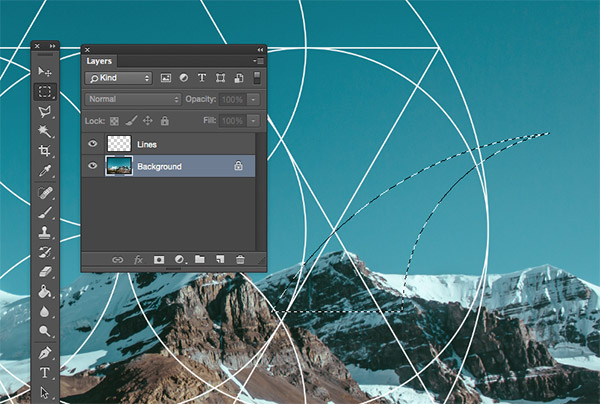Lock position of the layer
The height and width of the screenshot is (404, 600).
click(148, 121)
